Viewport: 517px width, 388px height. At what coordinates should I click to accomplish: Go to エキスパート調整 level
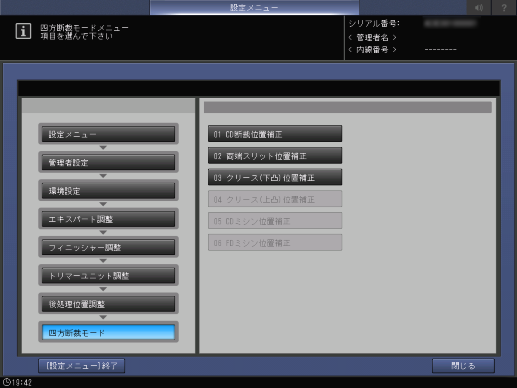tap(108, 219)
